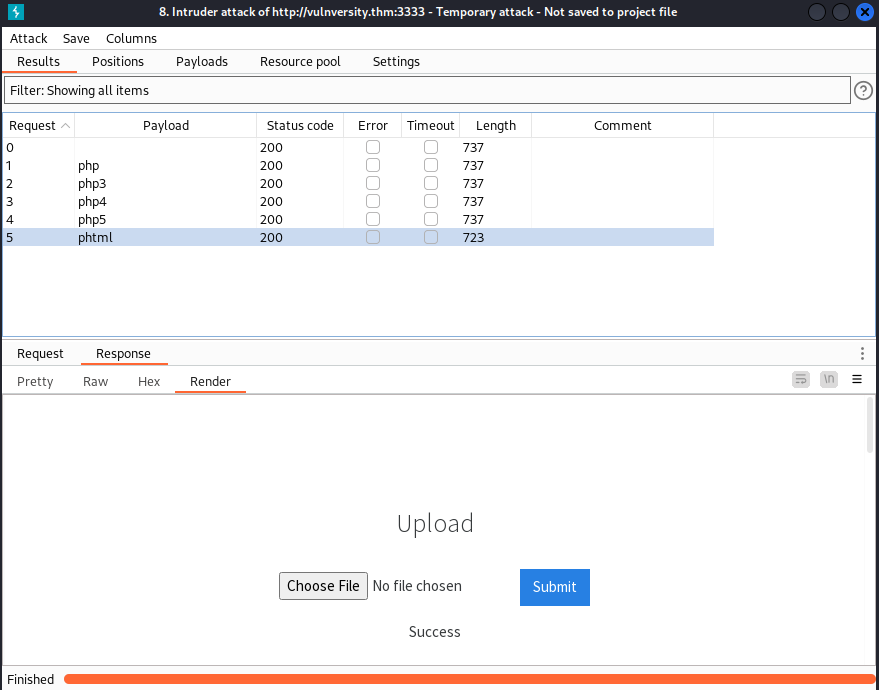Toggle the Error checkbox in the php4 row
879x690 pixels.
pos(373,201)
